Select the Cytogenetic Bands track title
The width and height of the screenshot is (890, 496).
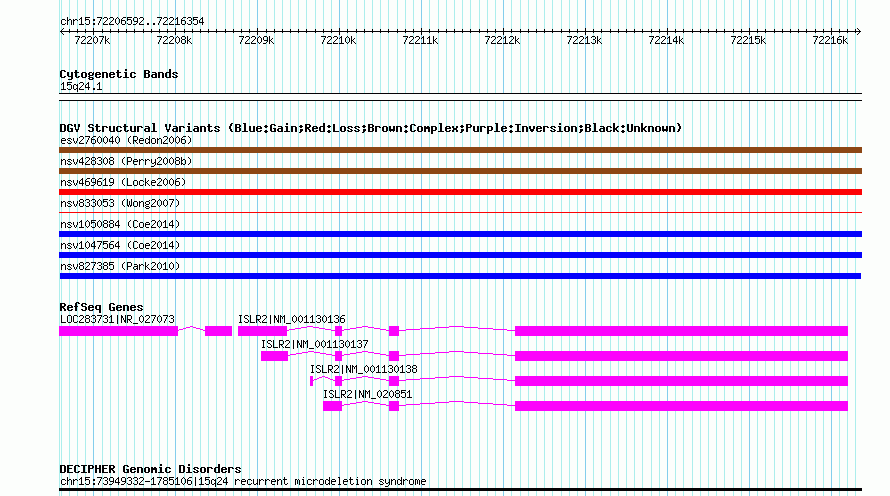pos(119,74)
